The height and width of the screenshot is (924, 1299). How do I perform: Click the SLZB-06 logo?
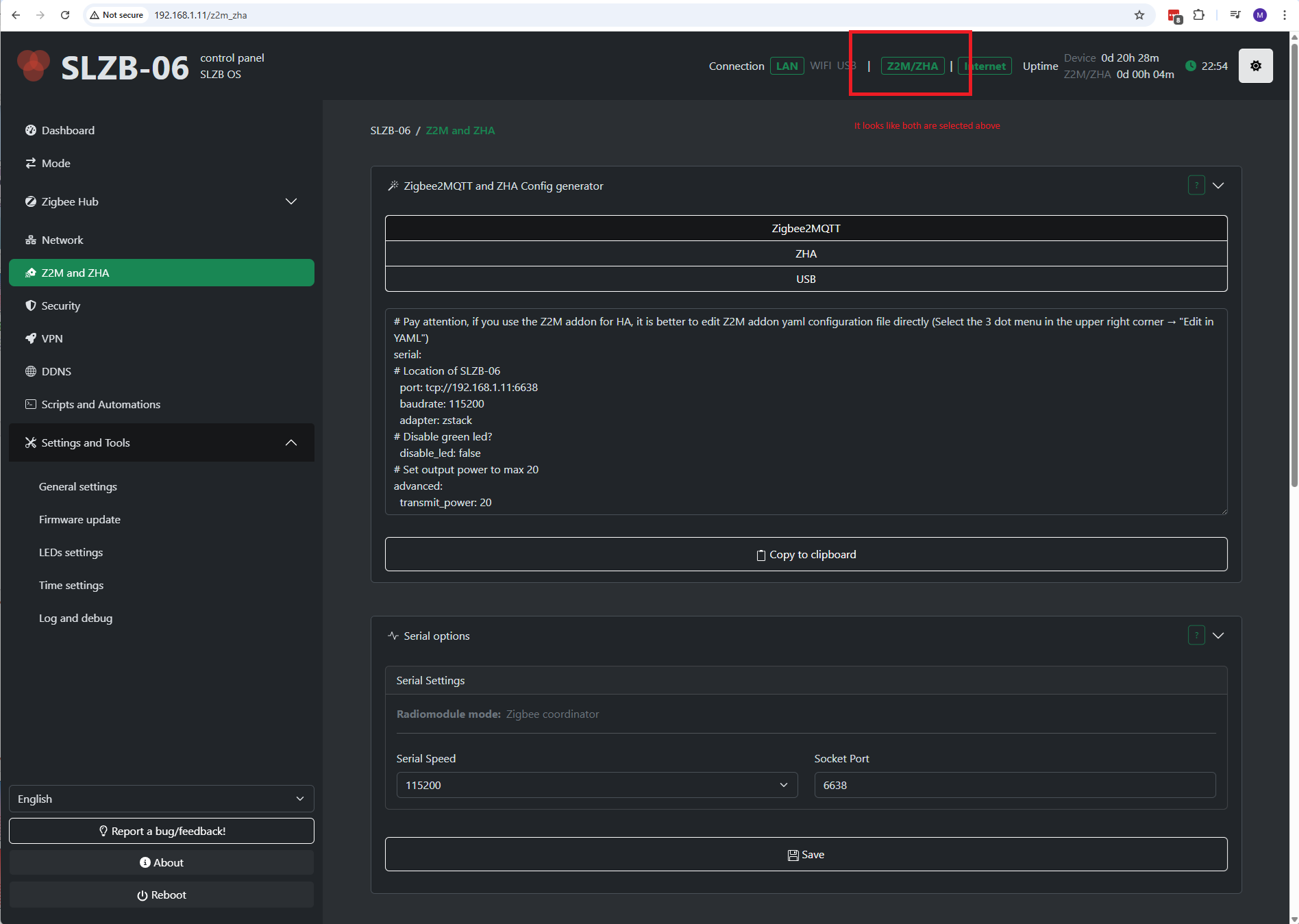coord(34,65)
